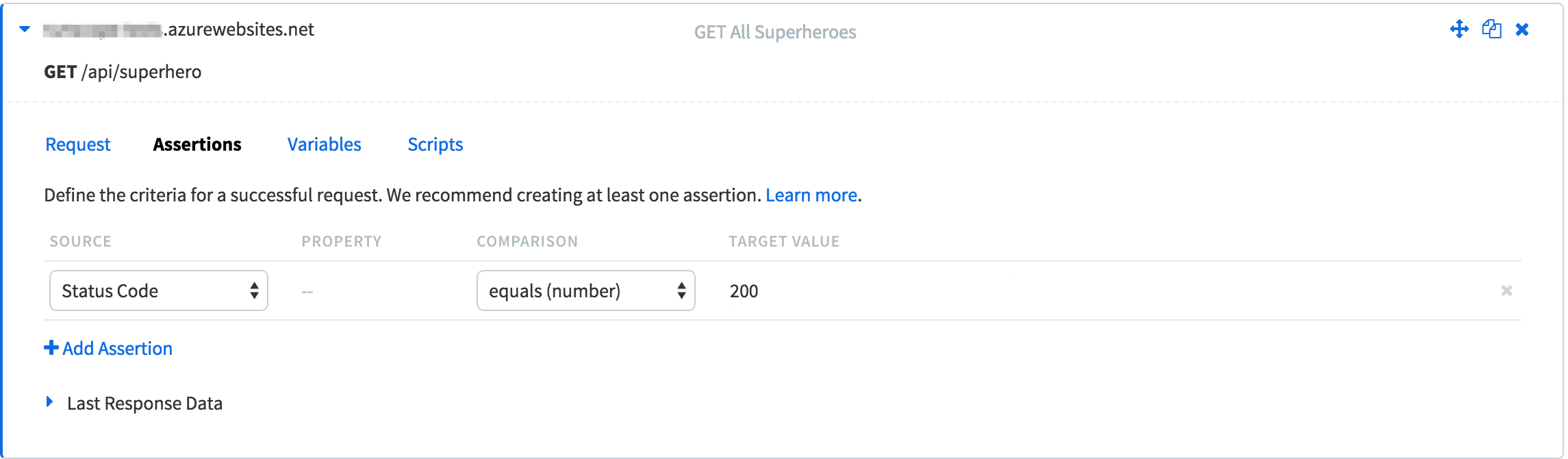Viewport: 1568px width, 459px height.
Task: Collapse the request step with top-left caret
Action: point(25,29)
